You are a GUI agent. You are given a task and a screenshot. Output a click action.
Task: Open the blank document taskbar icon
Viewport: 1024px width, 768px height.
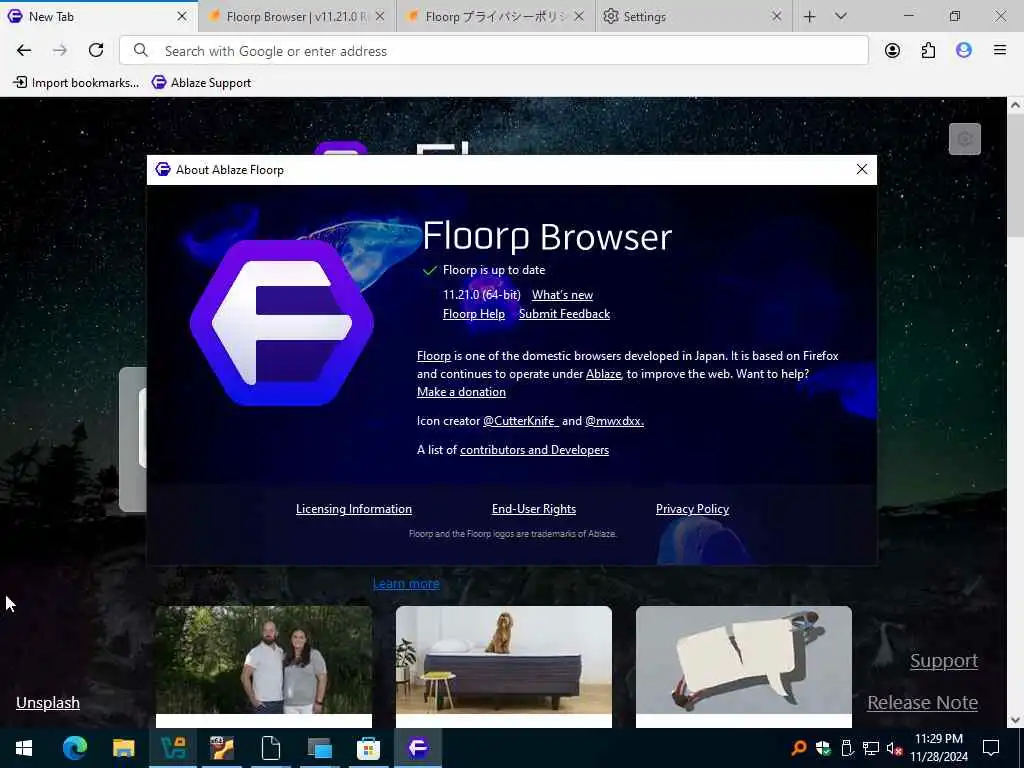click(x=270, y=748)
